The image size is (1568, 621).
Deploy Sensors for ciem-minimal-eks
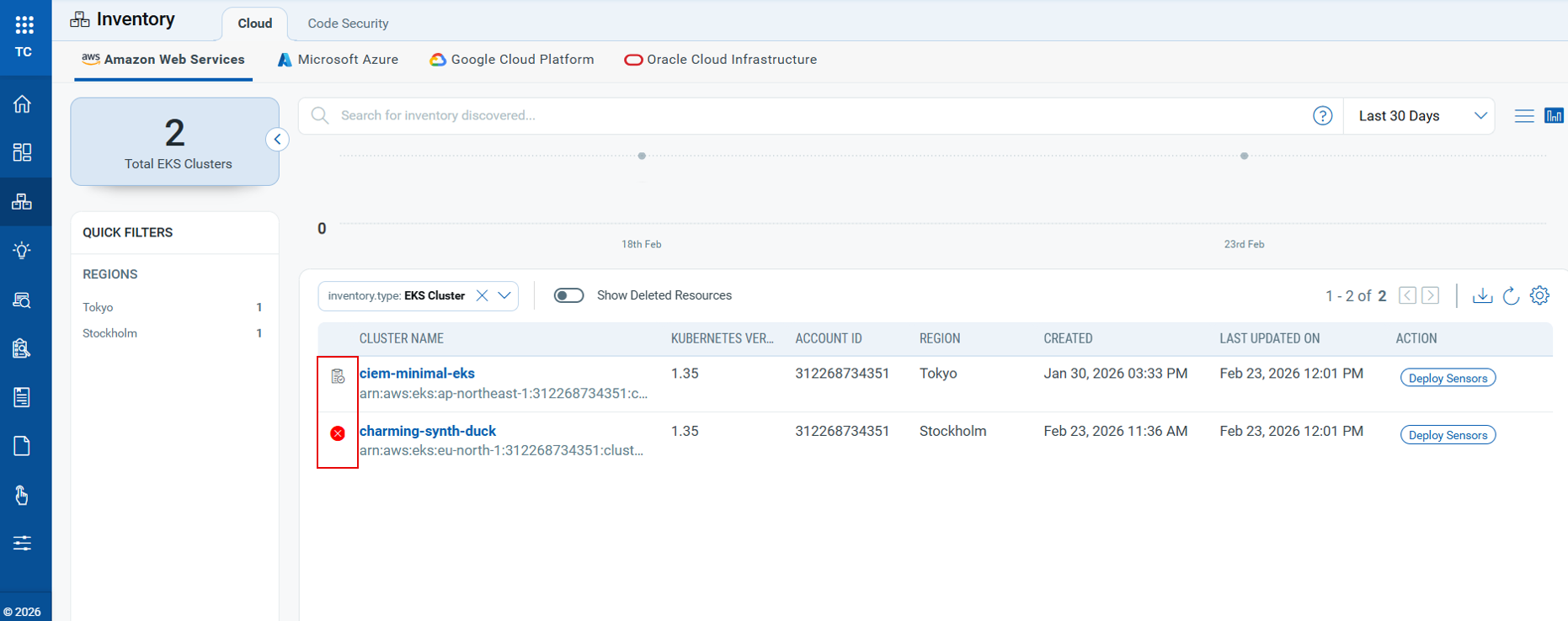click(1448, 378)
